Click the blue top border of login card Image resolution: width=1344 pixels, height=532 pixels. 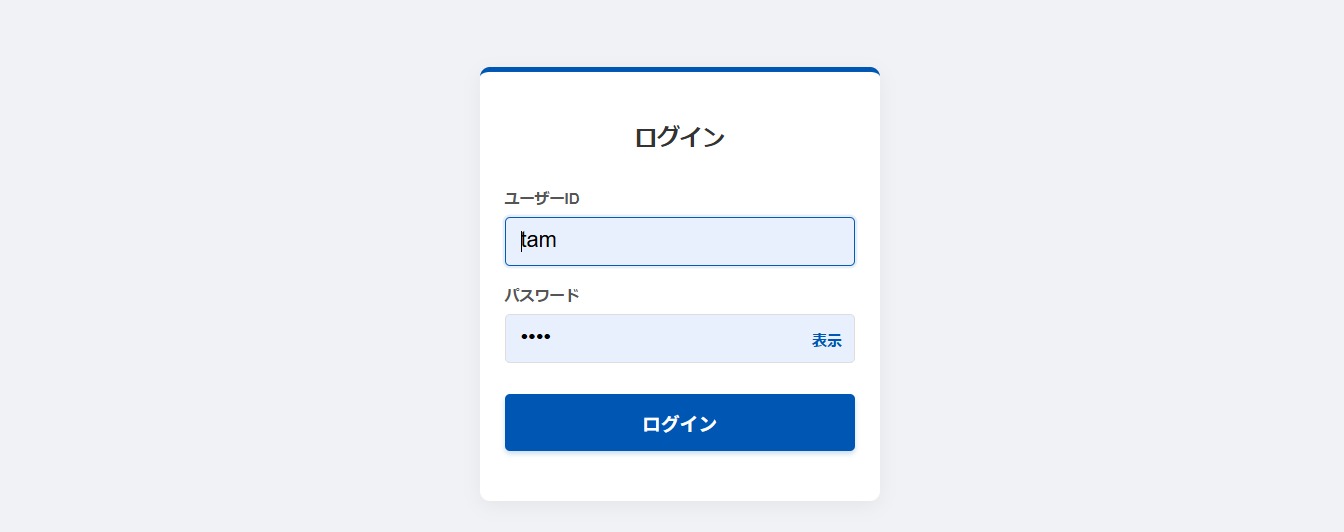coord(680,70)
